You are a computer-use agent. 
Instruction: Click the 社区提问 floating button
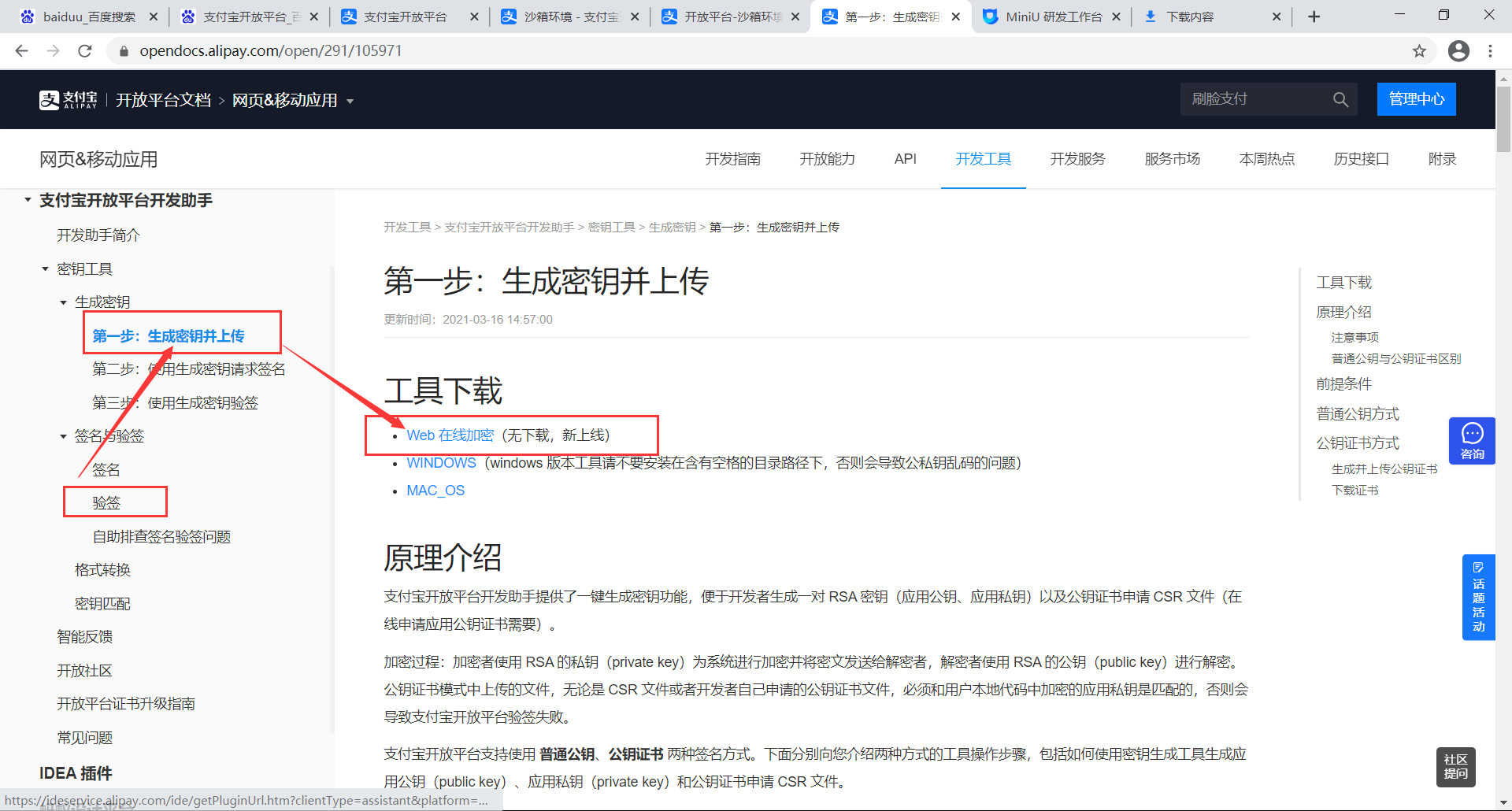(1455, 766)
